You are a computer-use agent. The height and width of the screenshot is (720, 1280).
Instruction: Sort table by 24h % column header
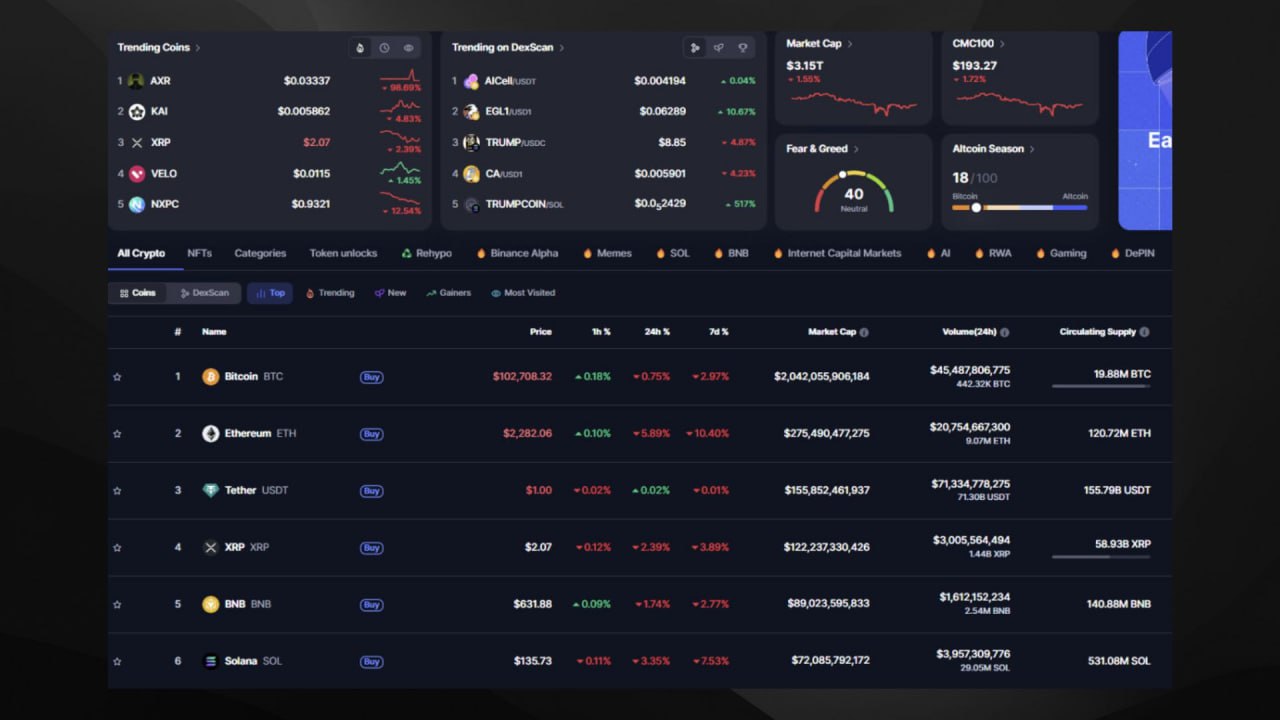tap(657, 332)
